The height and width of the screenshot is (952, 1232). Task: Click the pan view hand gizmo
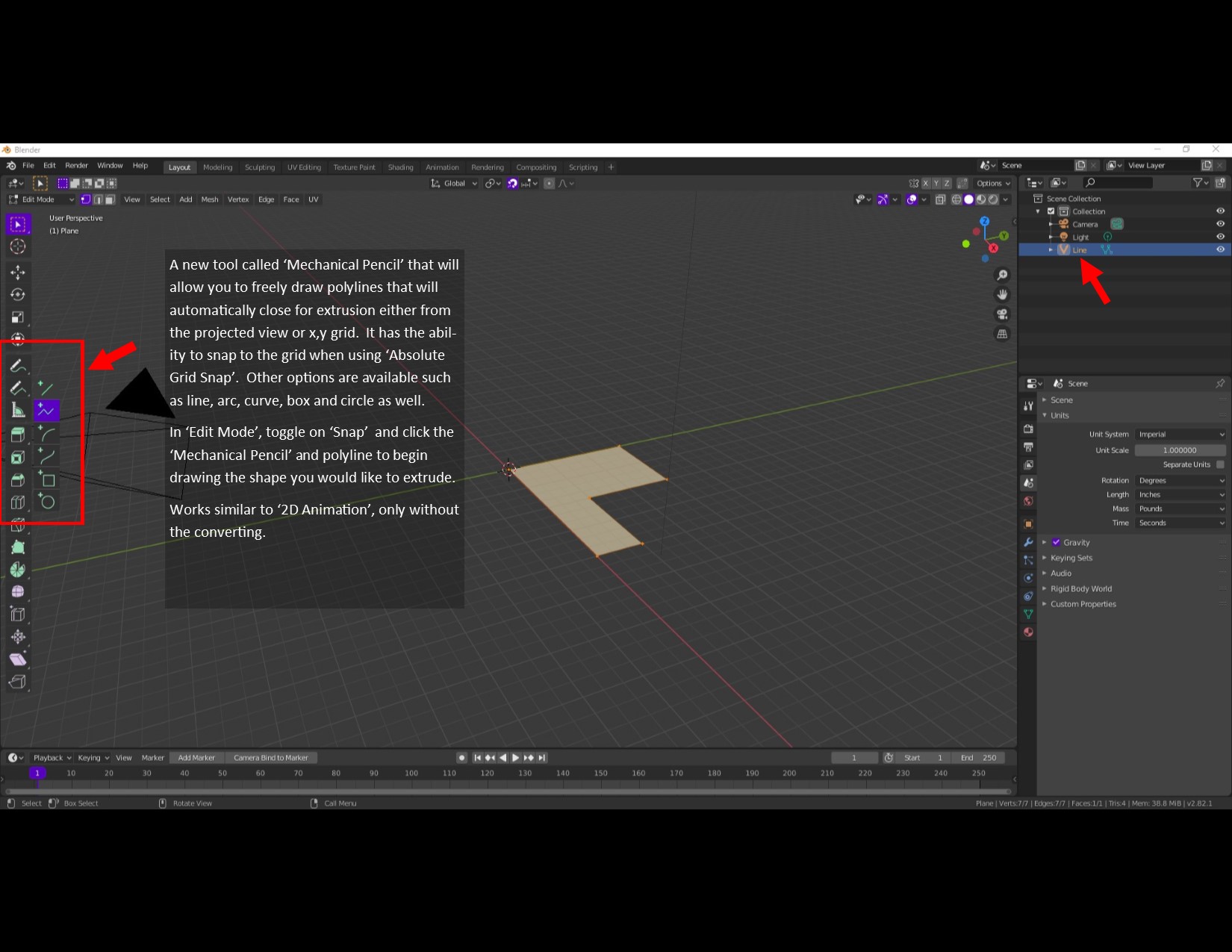(1002, 295)
